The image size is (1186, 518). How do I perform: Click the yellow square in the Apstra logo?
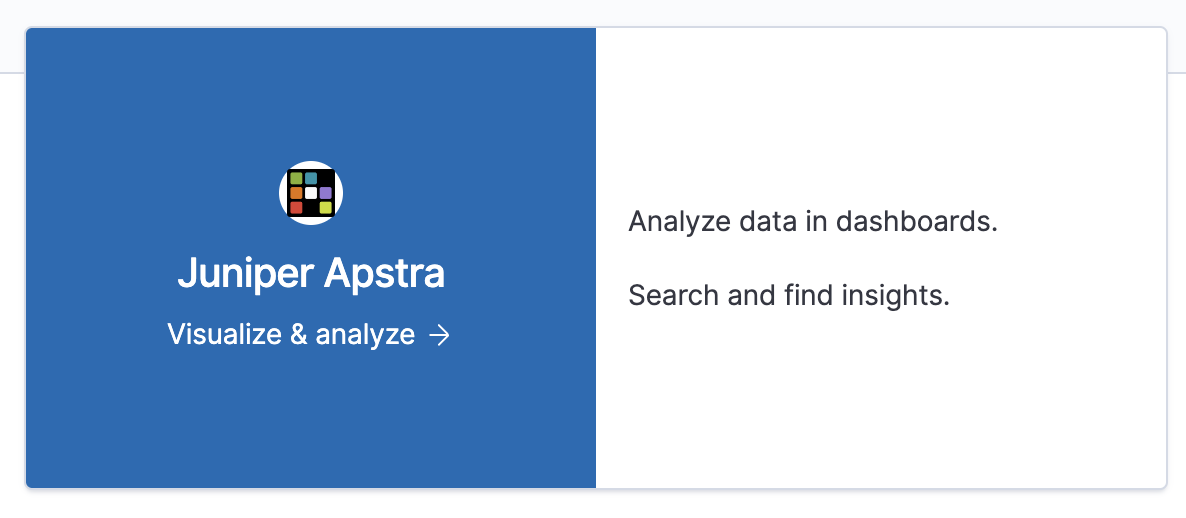point(326,207)
